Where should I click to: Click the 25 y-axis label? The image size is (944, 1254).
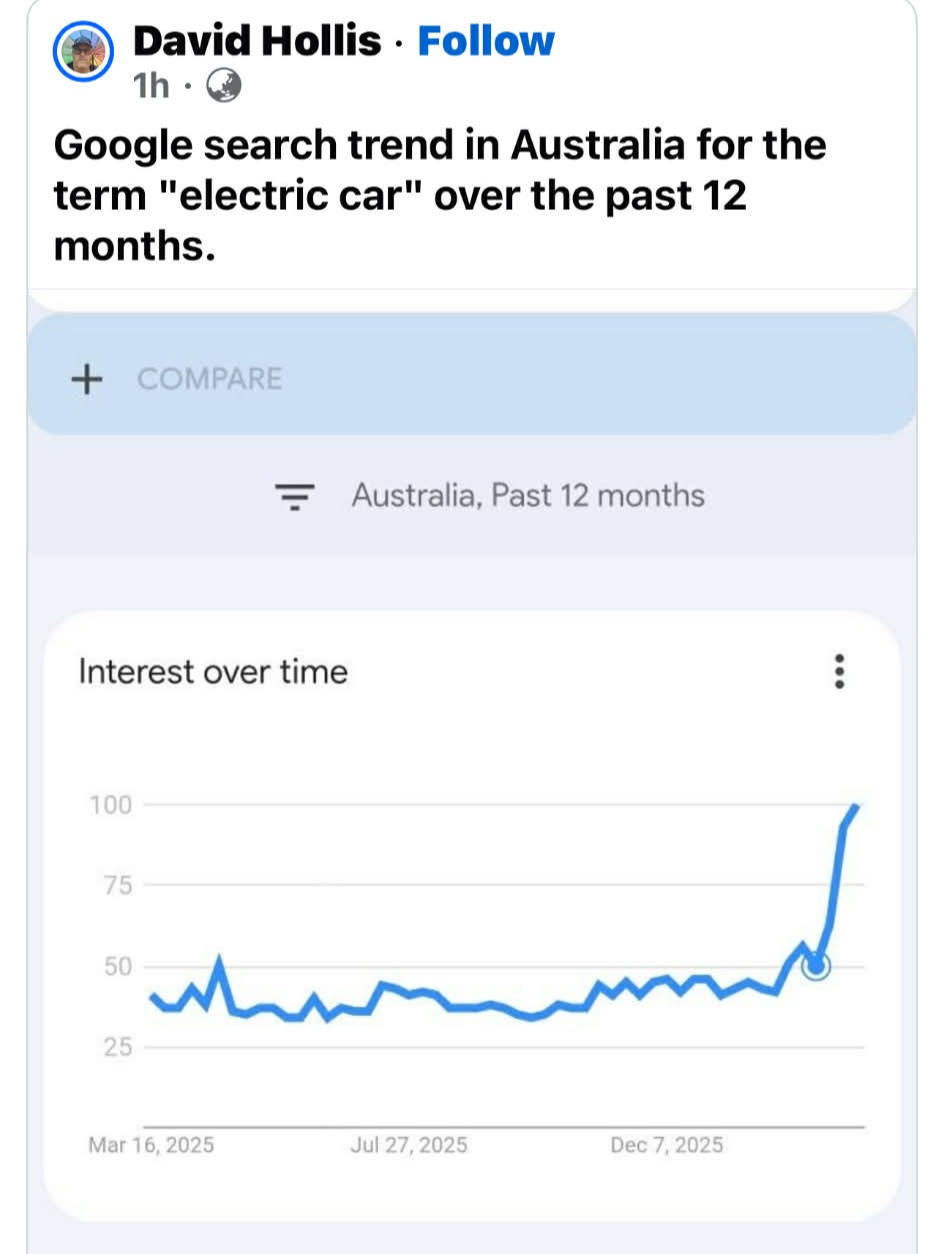[118, 1048]
